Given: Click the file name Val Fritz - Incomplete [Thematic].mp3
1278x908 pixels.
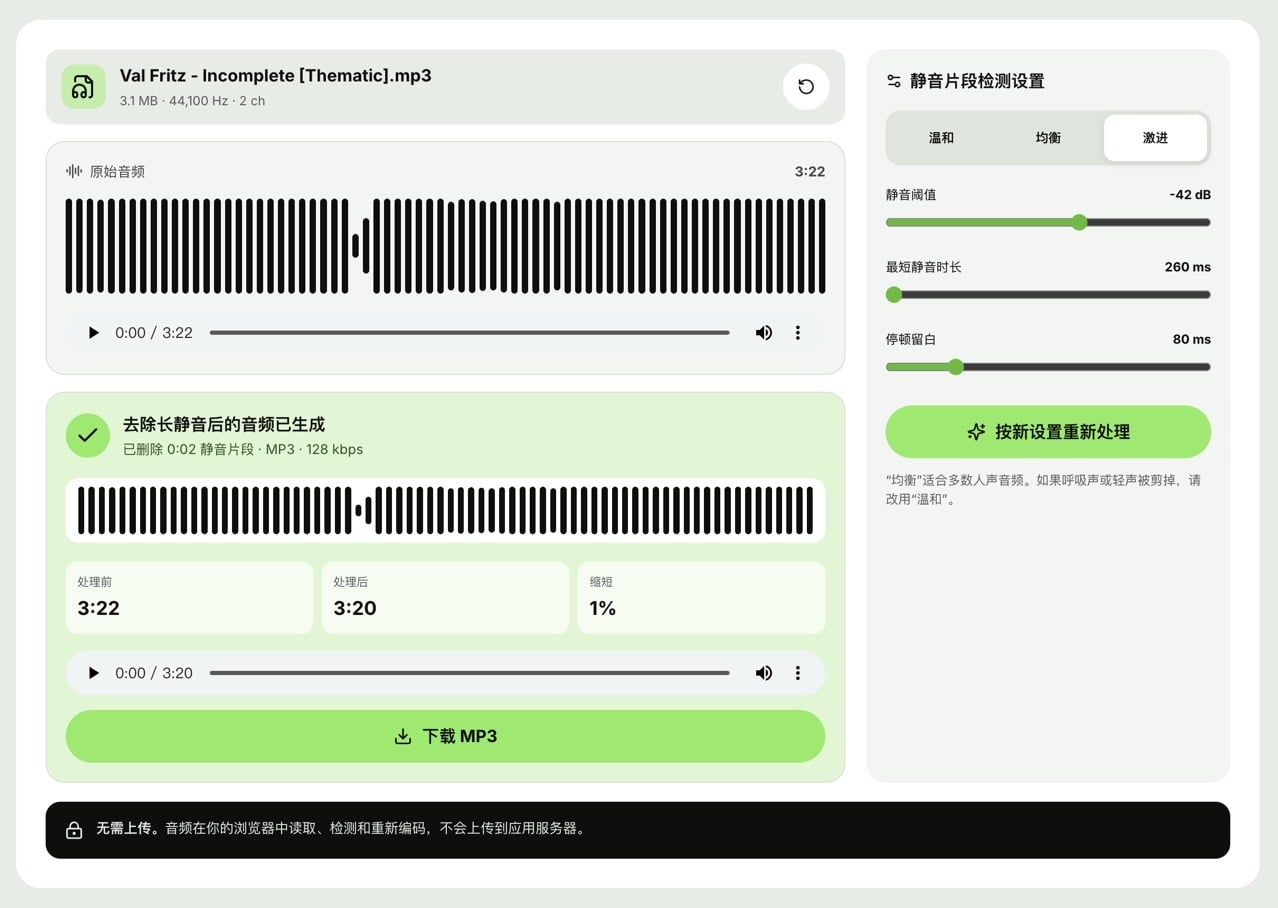Looking at the screenshot, I should pyautogui.click(x=275, y=76).
